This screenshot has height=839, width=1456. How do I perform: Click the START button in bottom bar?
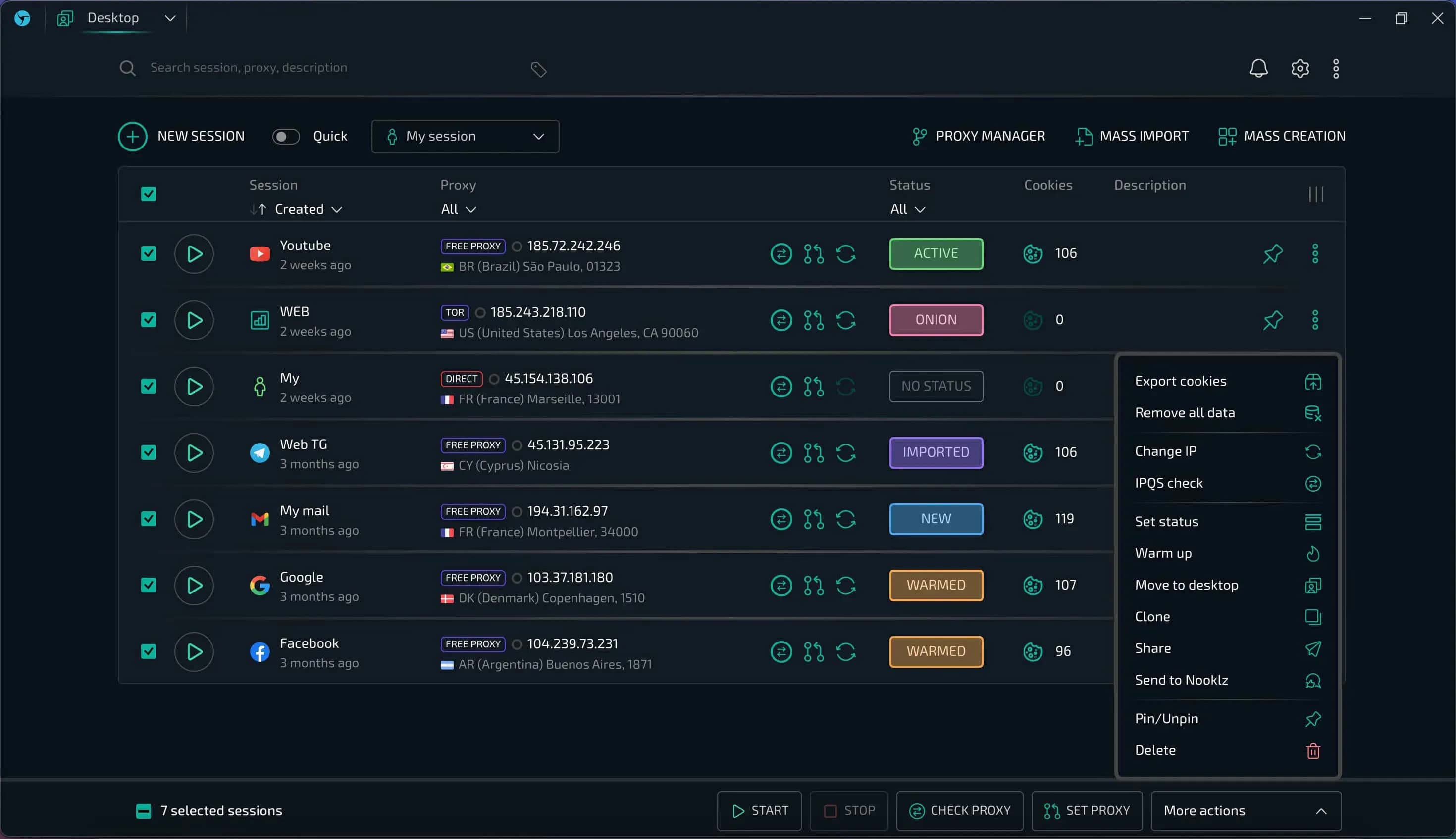click(759, 811)
